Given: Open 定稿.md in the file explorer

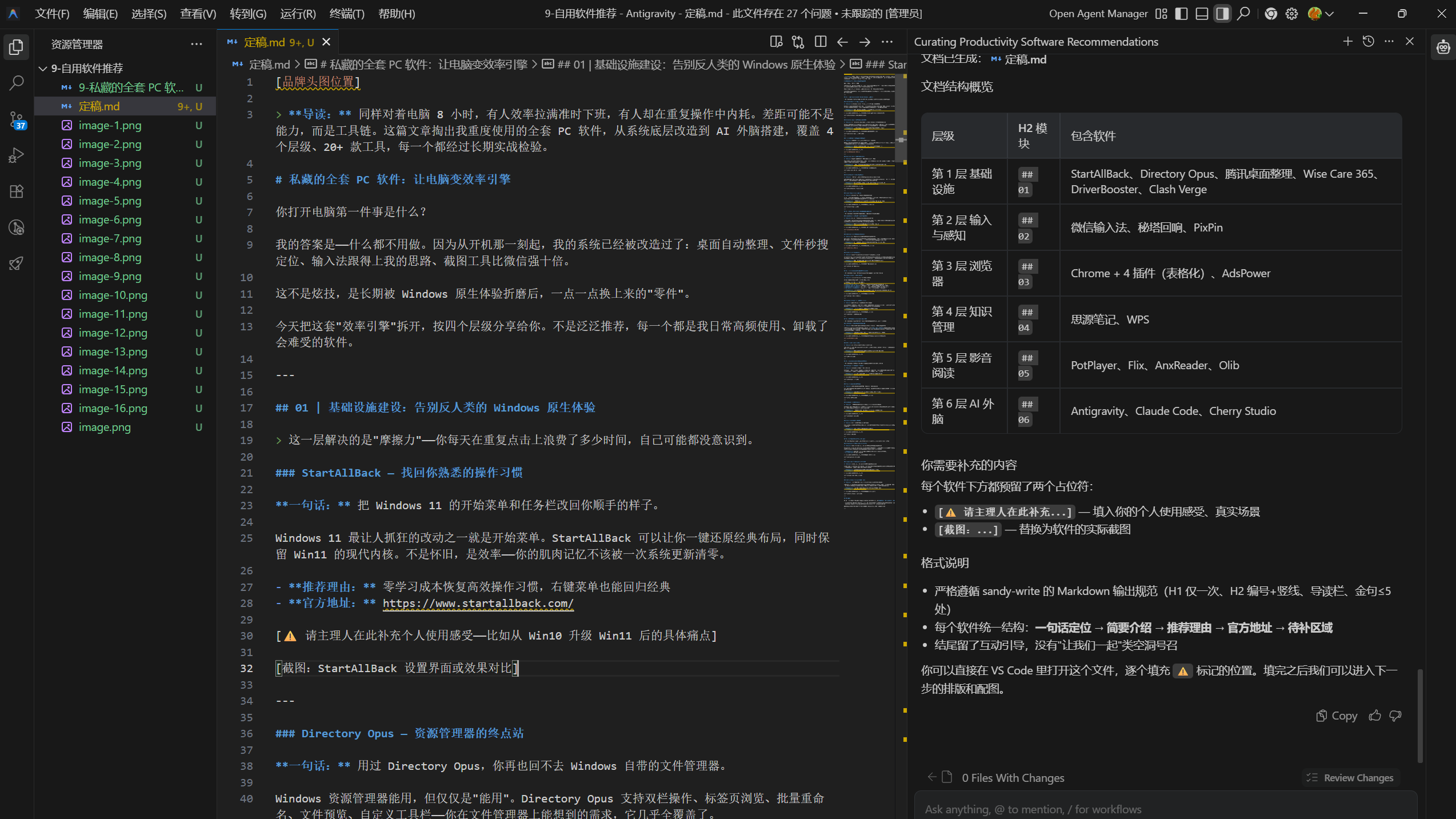Looking at the screenshot, I should (x=125, y=106).
